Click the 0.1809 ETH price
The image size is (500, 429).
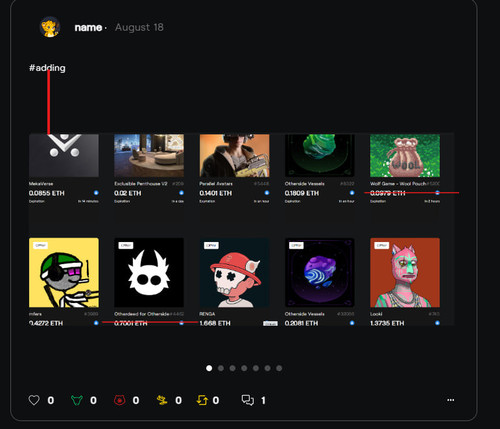302,193
